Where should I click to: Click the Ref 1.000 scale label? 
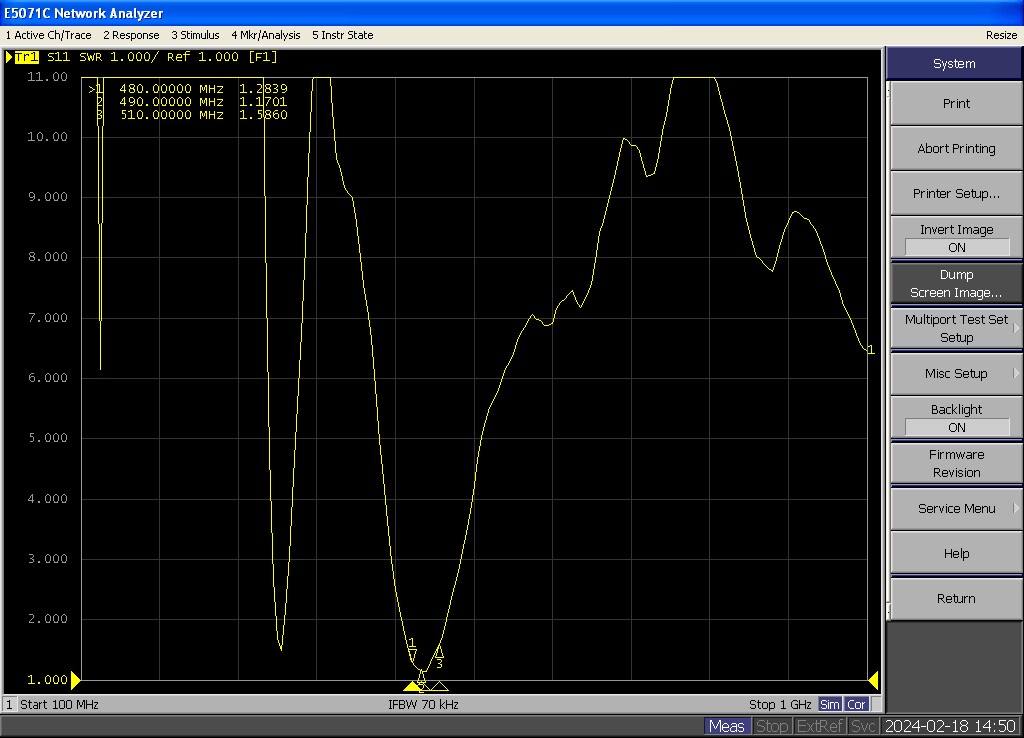[202, 57]
